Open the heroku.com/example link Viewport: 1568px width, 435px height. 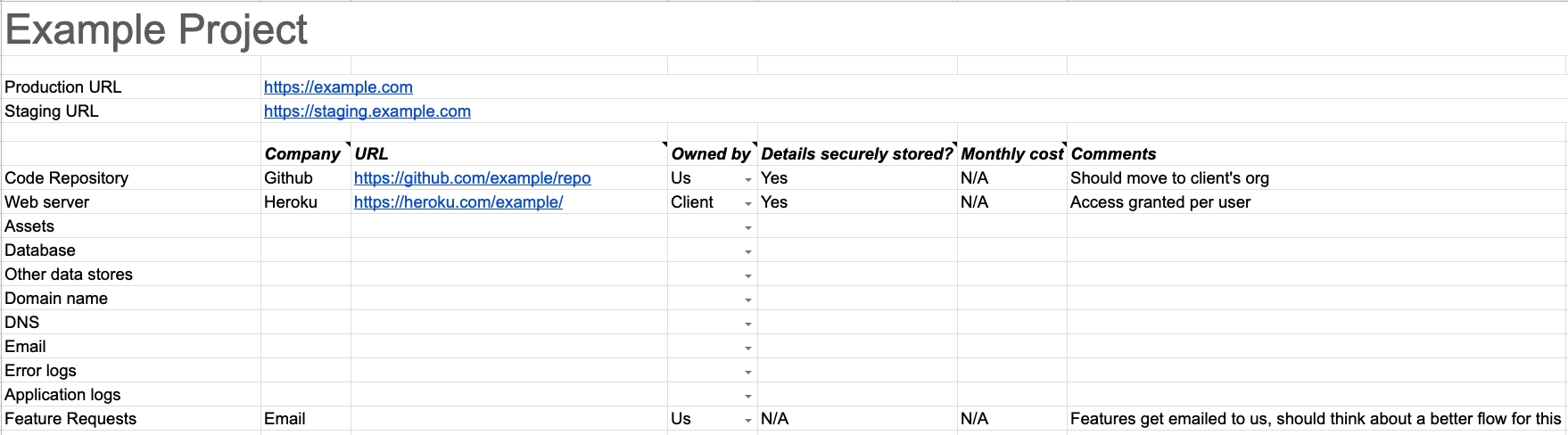(458, 202)
